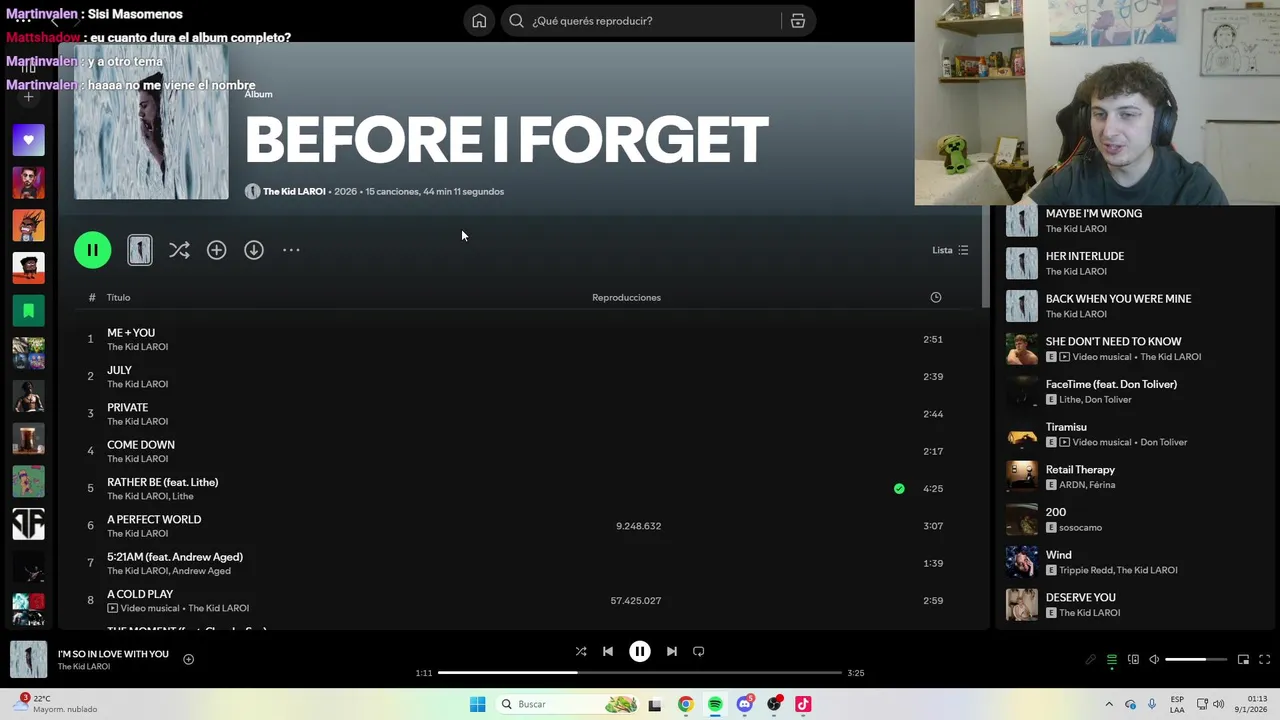This screenshot has width=1280, height=720.
Task: Enable shuffle for the album
Action: tap(179, 250)
